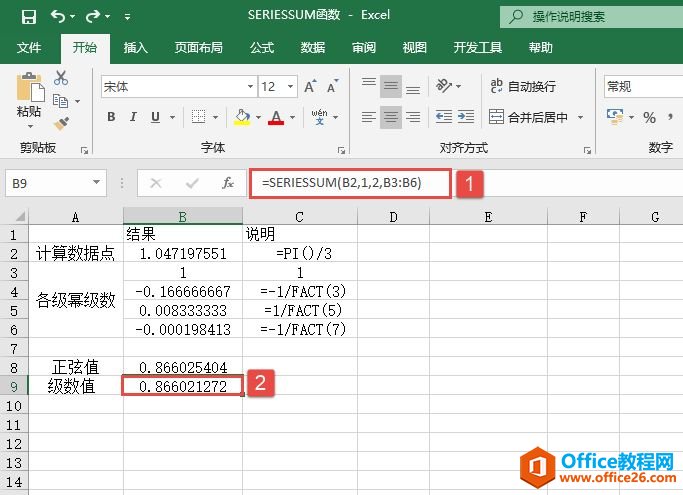
Task: Open the font size 12 dropdown
Action: [290, 86]
